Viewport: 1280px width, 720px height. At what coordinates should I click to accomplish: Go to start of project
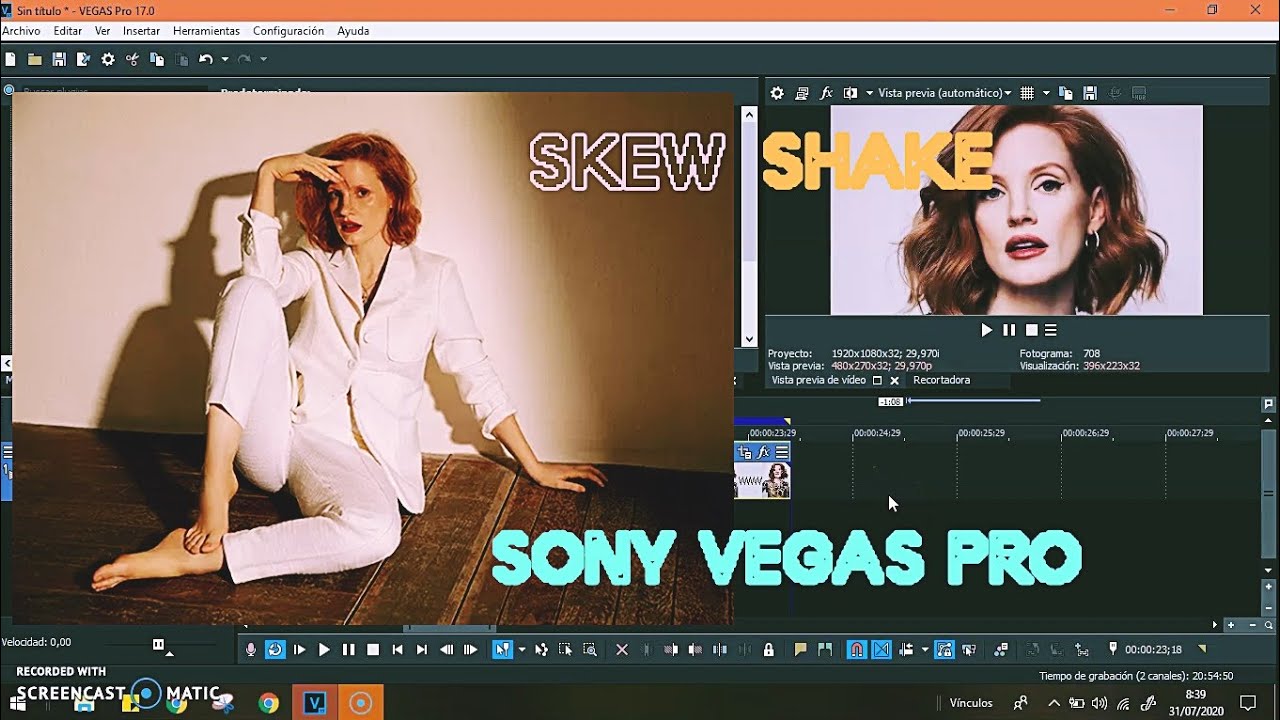397,650
